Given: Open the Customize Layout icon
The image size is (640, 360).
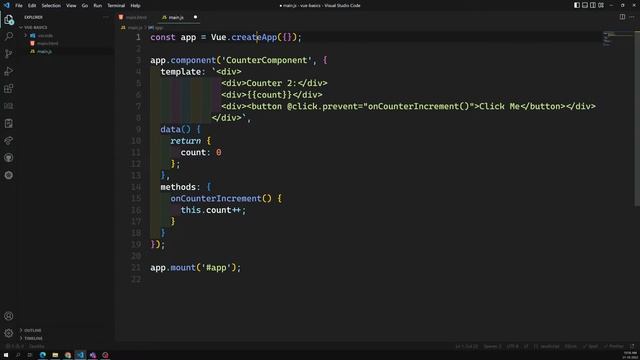Looking at the screenshot, I should (601, 5).
